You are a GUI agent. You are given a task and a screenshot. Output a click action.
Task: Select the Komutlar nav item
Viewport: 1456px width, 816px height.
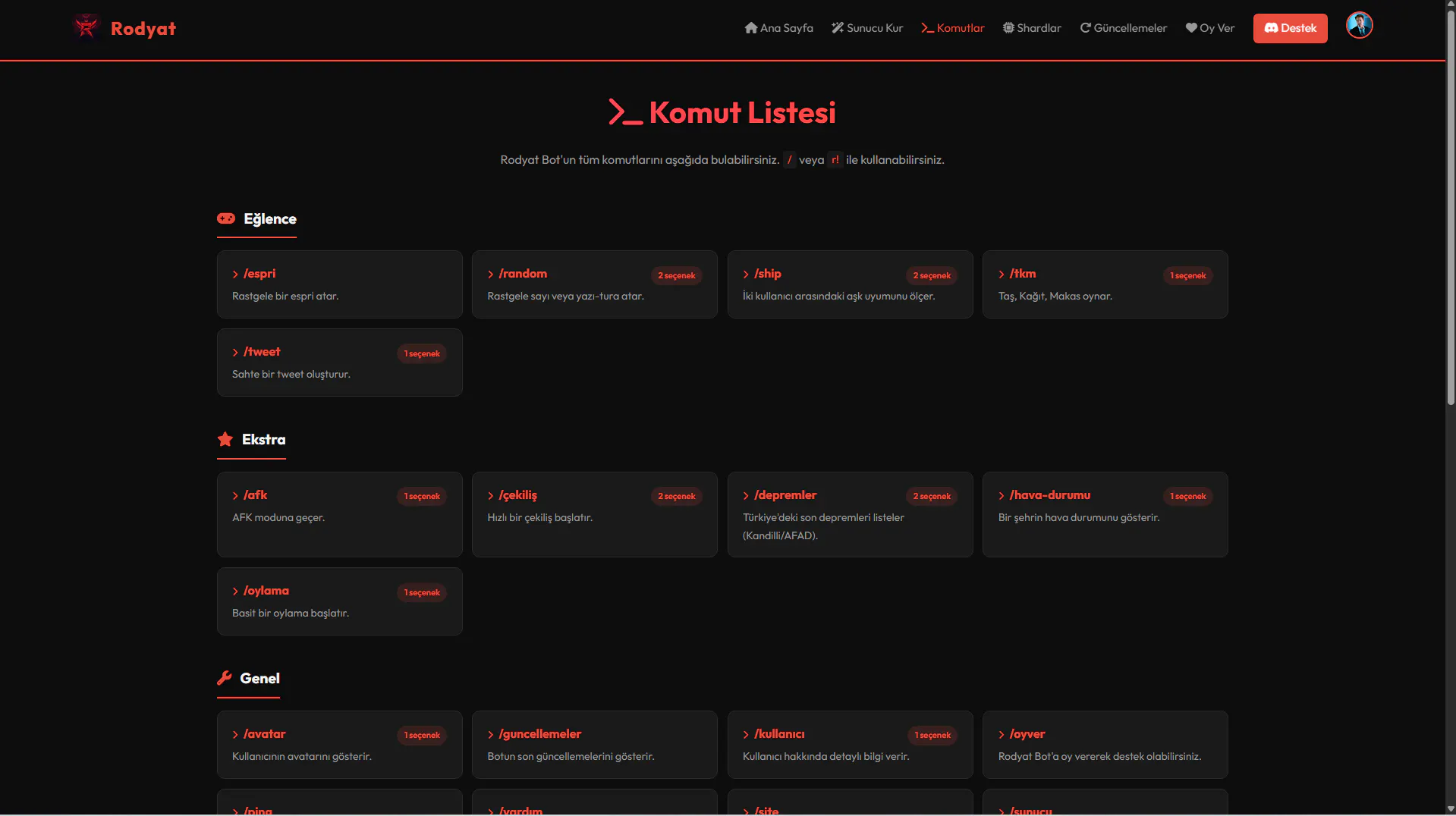(x=952, y=28)
